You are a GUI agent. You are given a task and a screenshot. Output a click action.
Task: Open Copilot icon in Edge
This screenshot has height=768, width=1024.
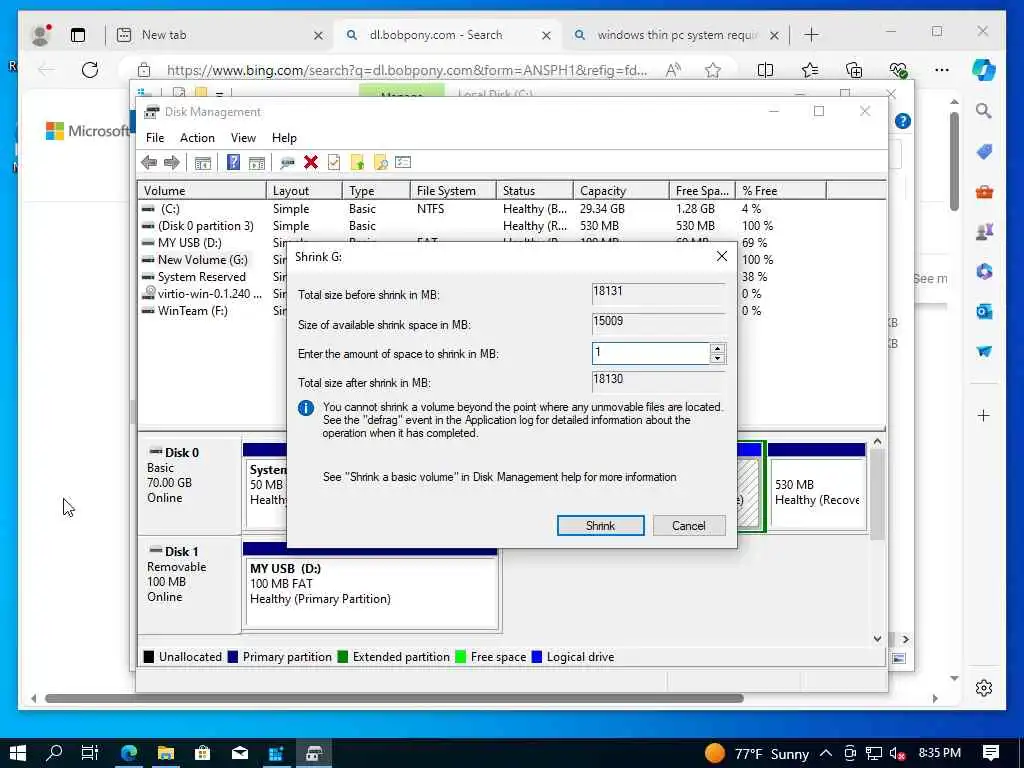pos(984,70)
